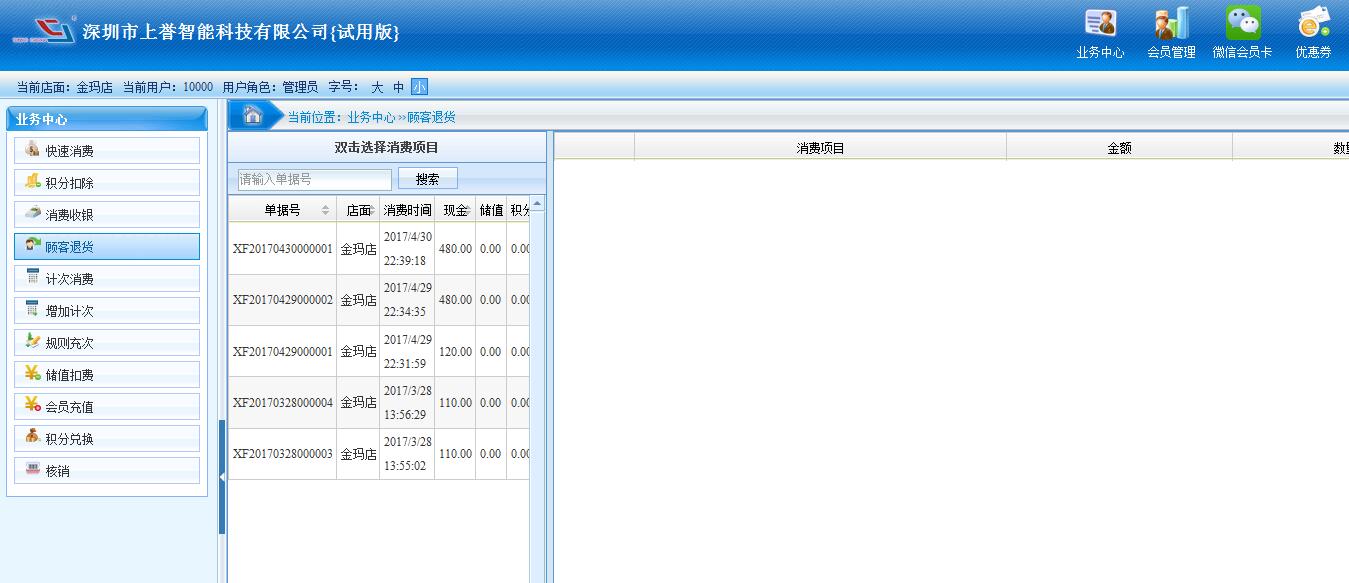Open 微信会员卡 WeChat card icon
The image size is (1349, 583).
point(1243,32)
